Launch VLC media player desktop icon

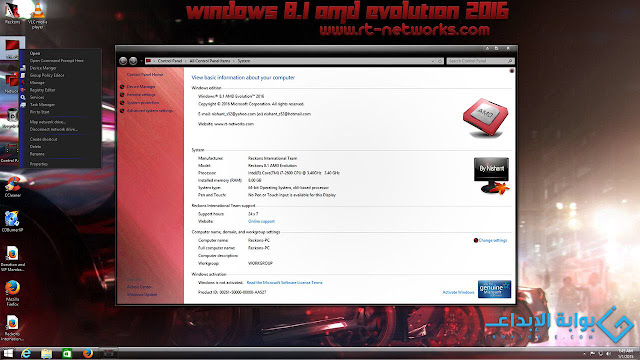pyautogui.click(x=38, y=15)
